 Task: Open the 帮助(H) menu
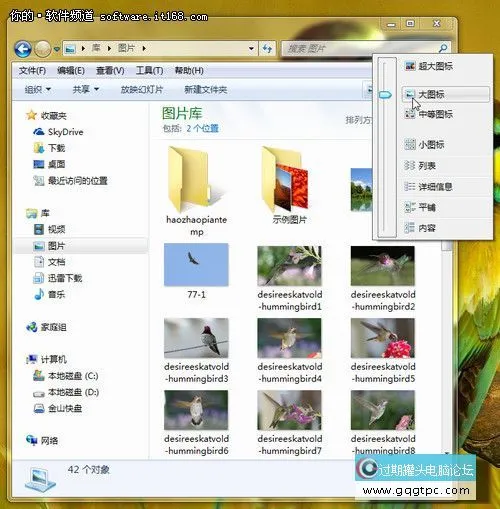pyautogui.click(x=189, y=70)
